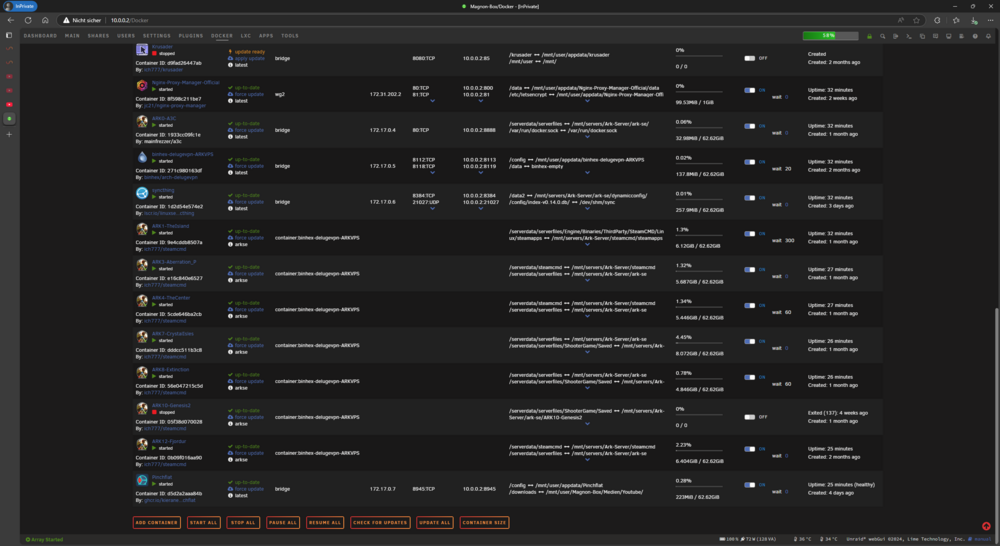This screenshot has height=546, width=1000.
Task: Toggle autostart for ARK12-Fjordur
Action: pyautogui.click(x=749, y=448)
